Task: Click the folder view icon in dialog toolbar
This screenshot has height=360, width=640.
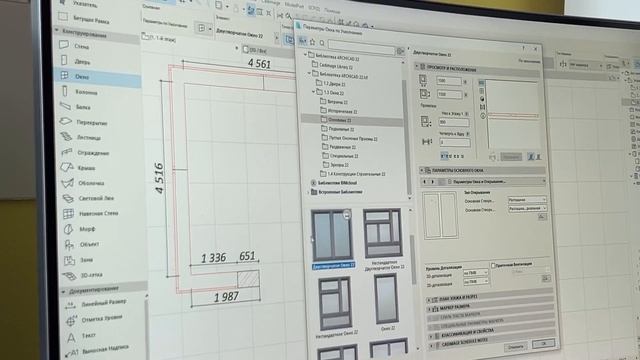Action: 302,41
